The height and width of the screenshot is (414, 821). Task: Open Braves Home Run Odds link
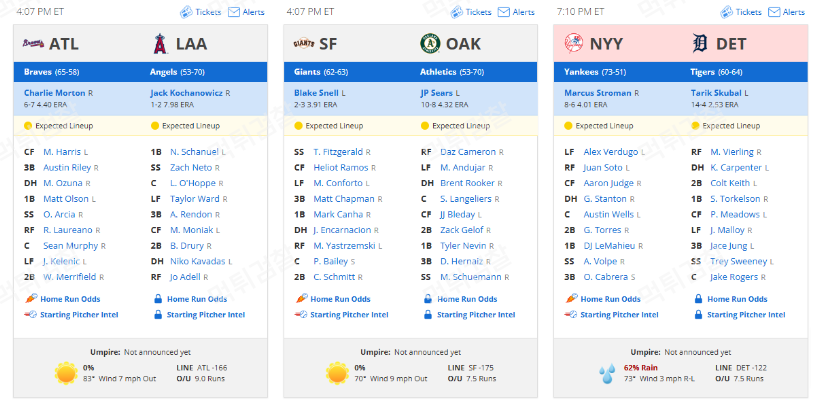click(x=70, y=299)
